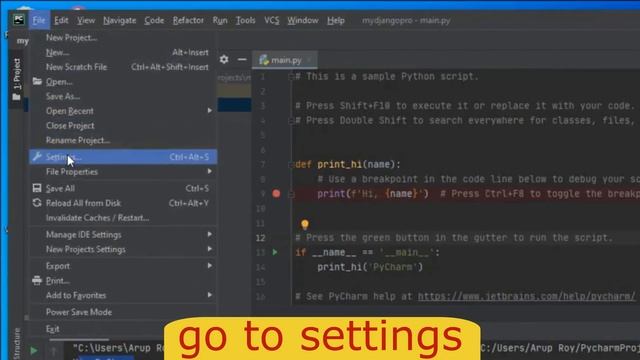This screenshot has width=640, height=360.
Task: Open the Edit menu
Action: (61, 20)
